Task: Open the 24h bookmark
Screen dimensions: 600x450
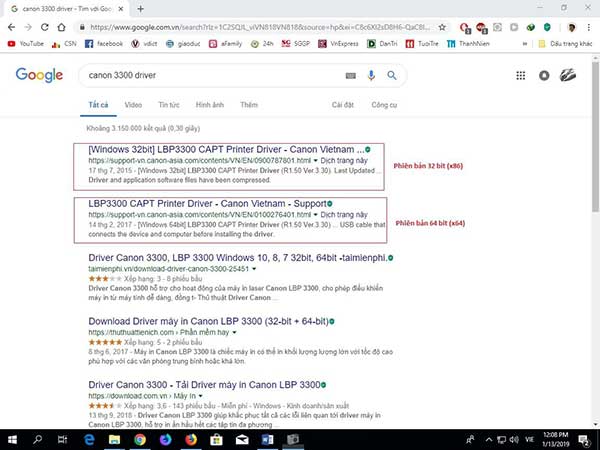Action: coord(262,44)
